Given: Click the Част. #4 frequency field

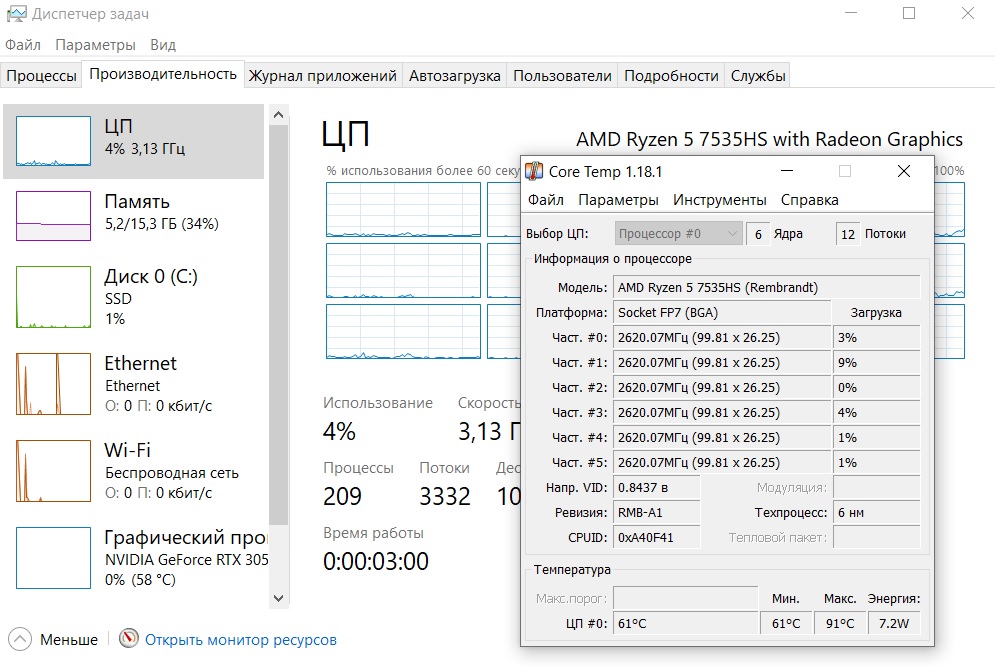Looking at the screenshot, I should pos(722,437).
